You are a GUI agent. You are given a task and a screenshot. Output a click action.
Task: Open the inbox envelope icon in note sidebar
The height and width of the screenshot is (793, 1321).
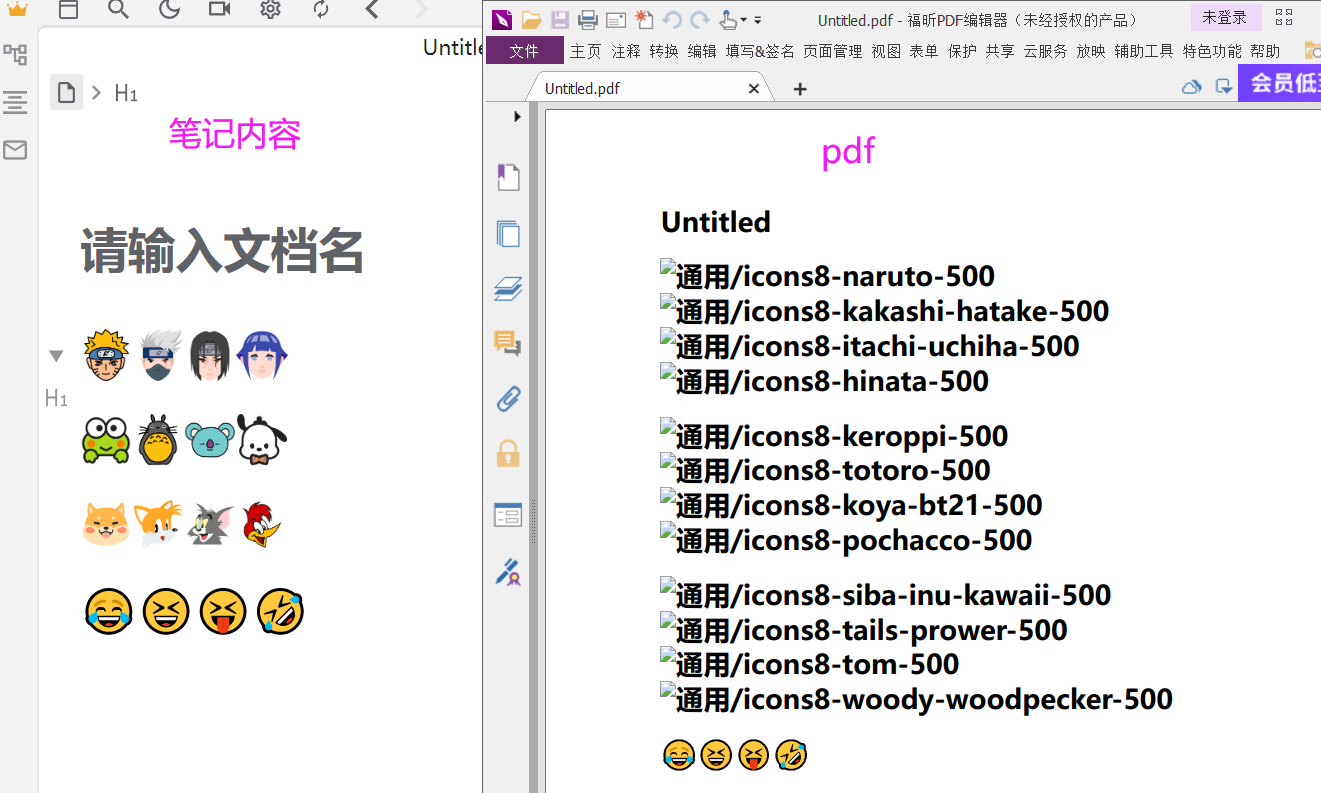click(x=15, y=150)
